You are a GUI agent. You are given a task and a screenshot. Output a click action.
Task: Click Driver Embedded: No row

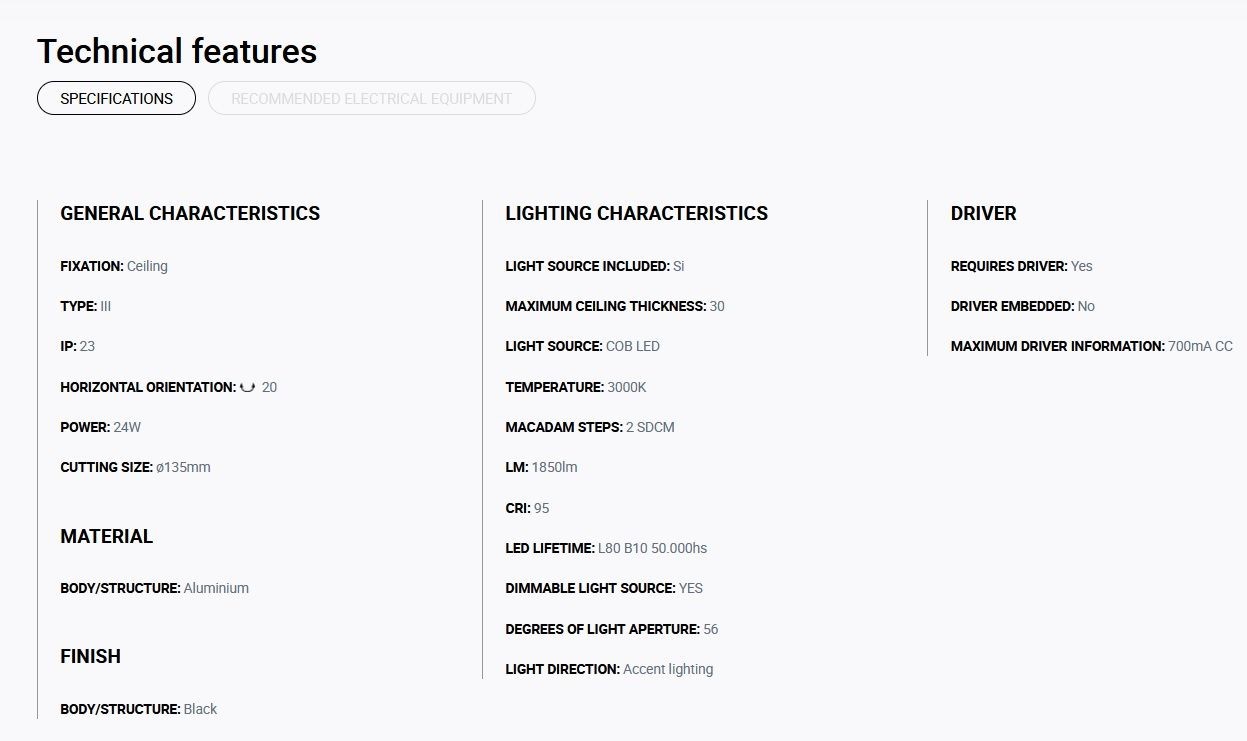pos(1023,306)
